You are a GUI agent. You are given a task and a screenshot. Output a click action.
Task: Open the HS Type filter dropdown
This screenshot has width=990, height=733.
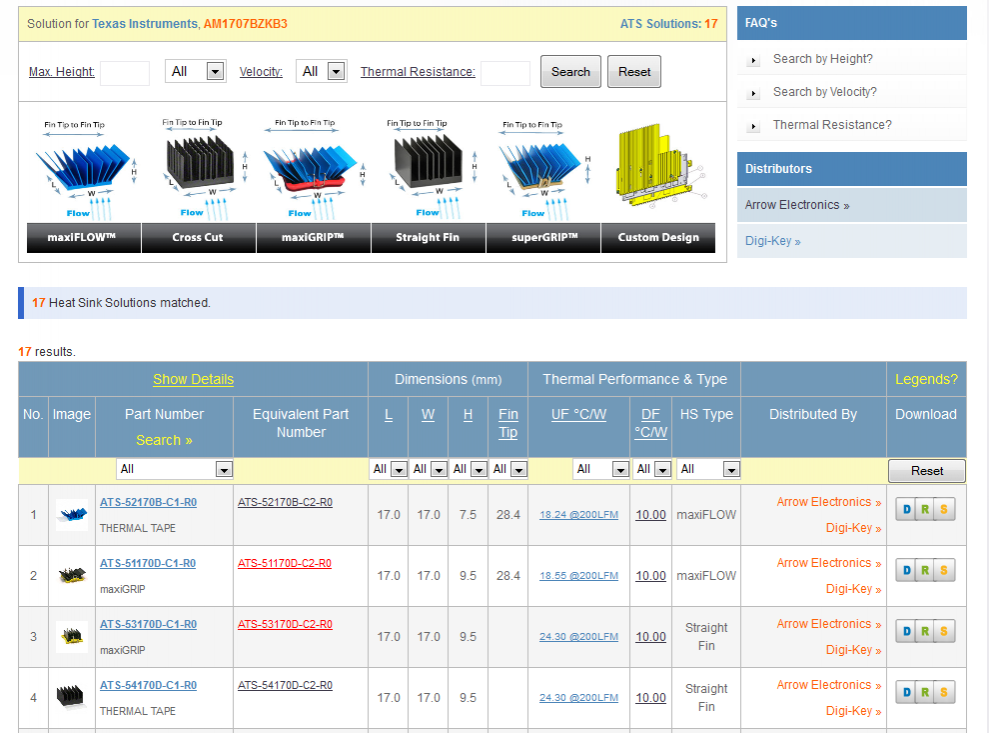pyautogui.click(x=709, y=469)
